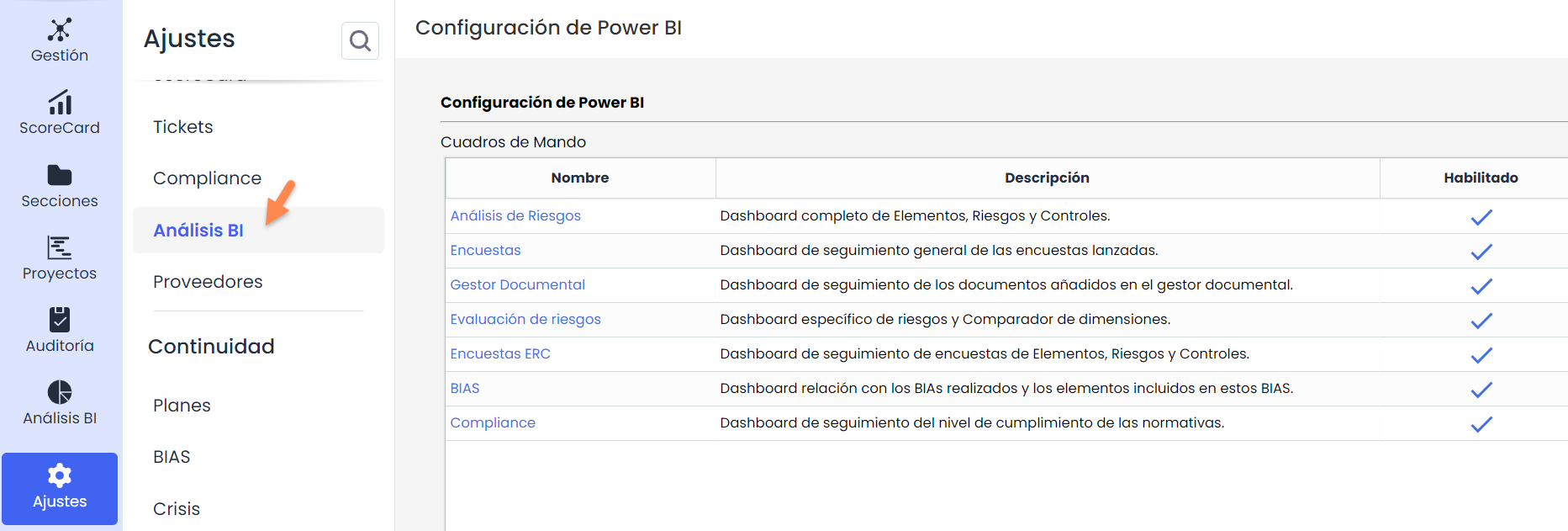Open the Auditoría clipboard icon
This screenshot has width=1568, height=531.
pyautogui.click(x=60, y=320)
